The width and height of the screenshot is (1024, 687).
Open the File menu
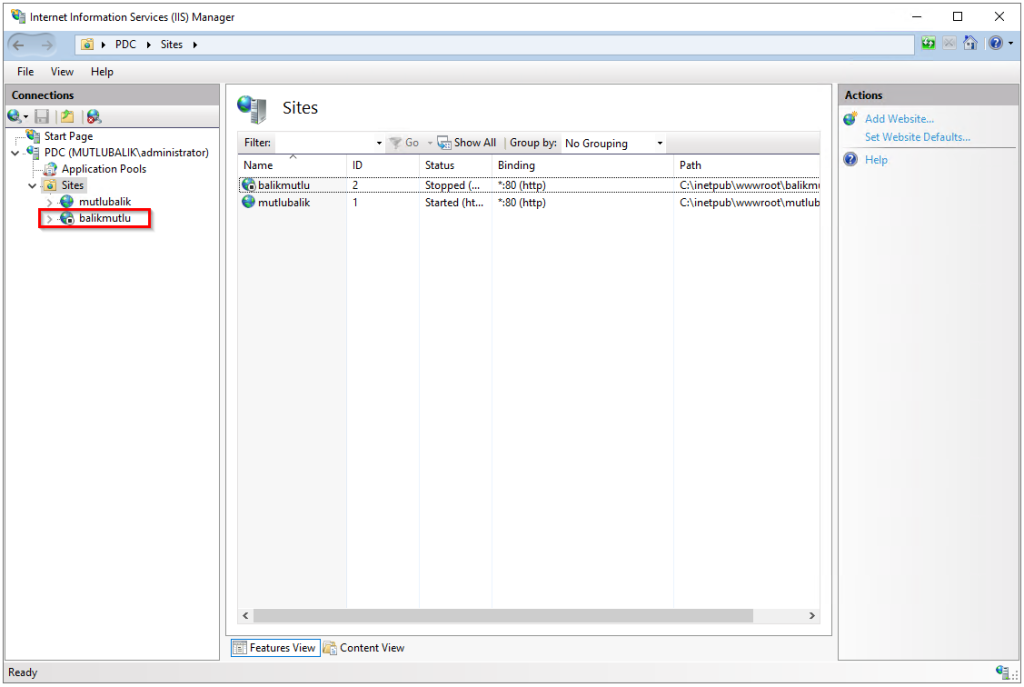25,72
